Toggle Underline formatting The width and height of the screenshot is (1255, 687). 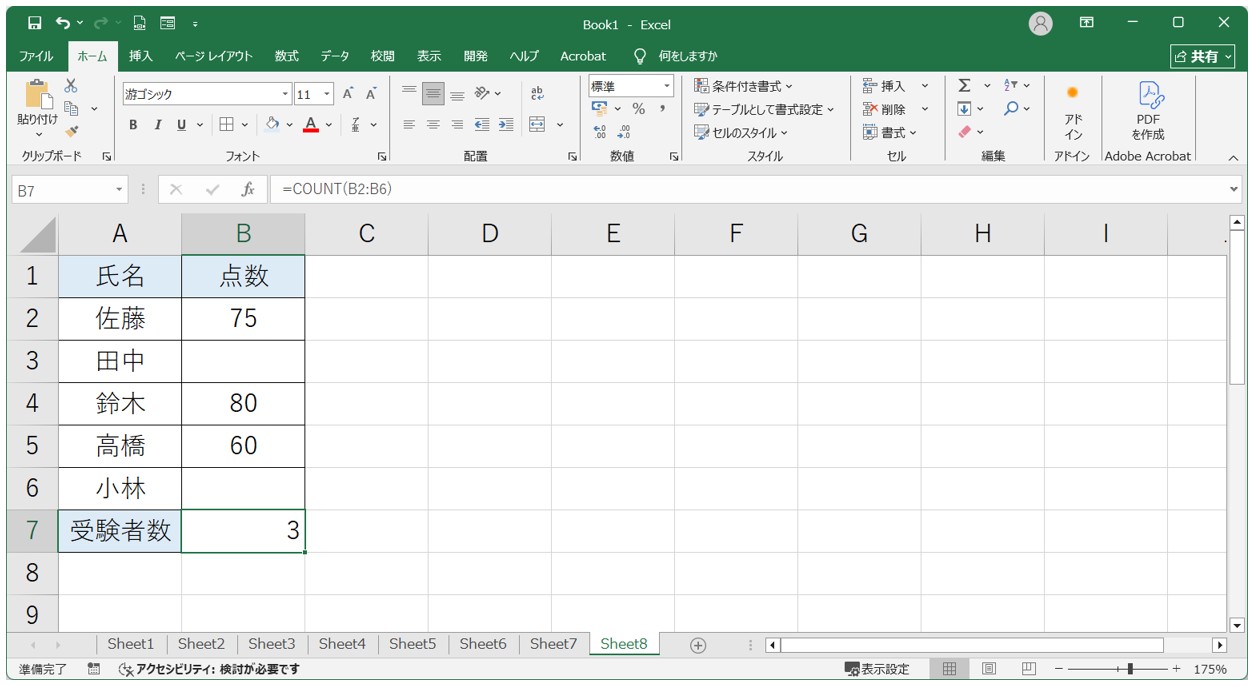tap(181, 125)
